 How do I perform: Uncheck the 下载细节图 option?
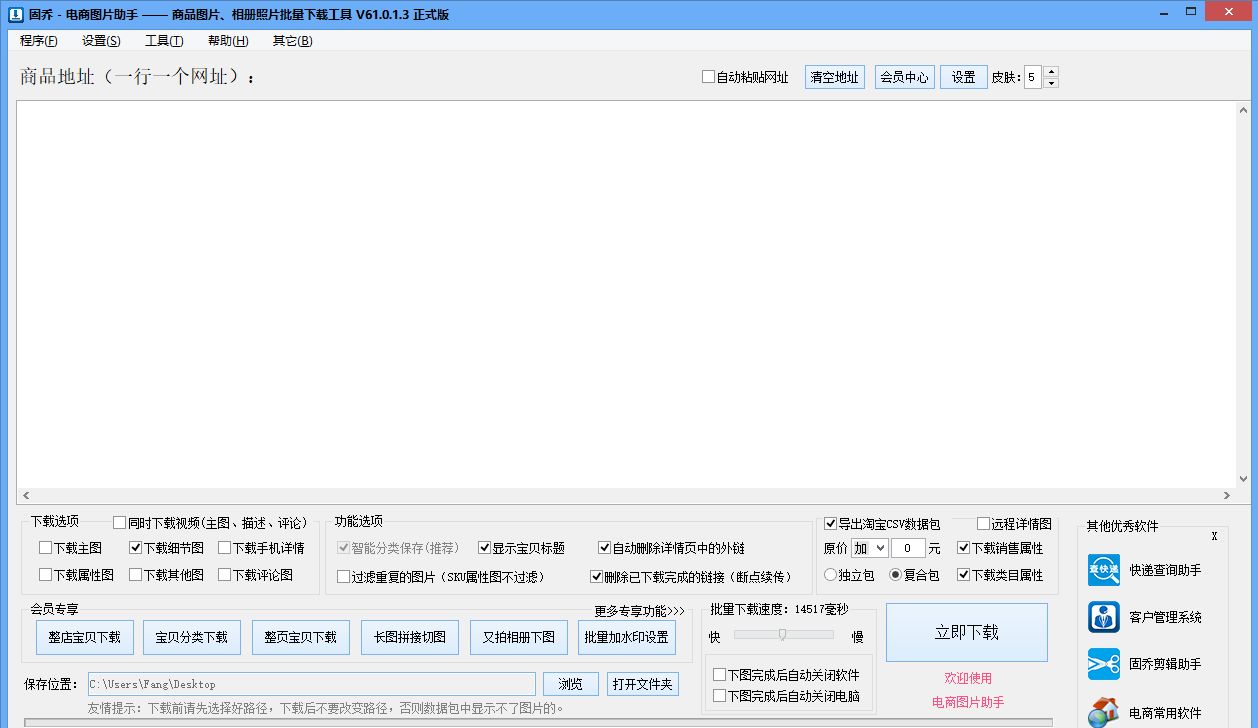[134, 547]
